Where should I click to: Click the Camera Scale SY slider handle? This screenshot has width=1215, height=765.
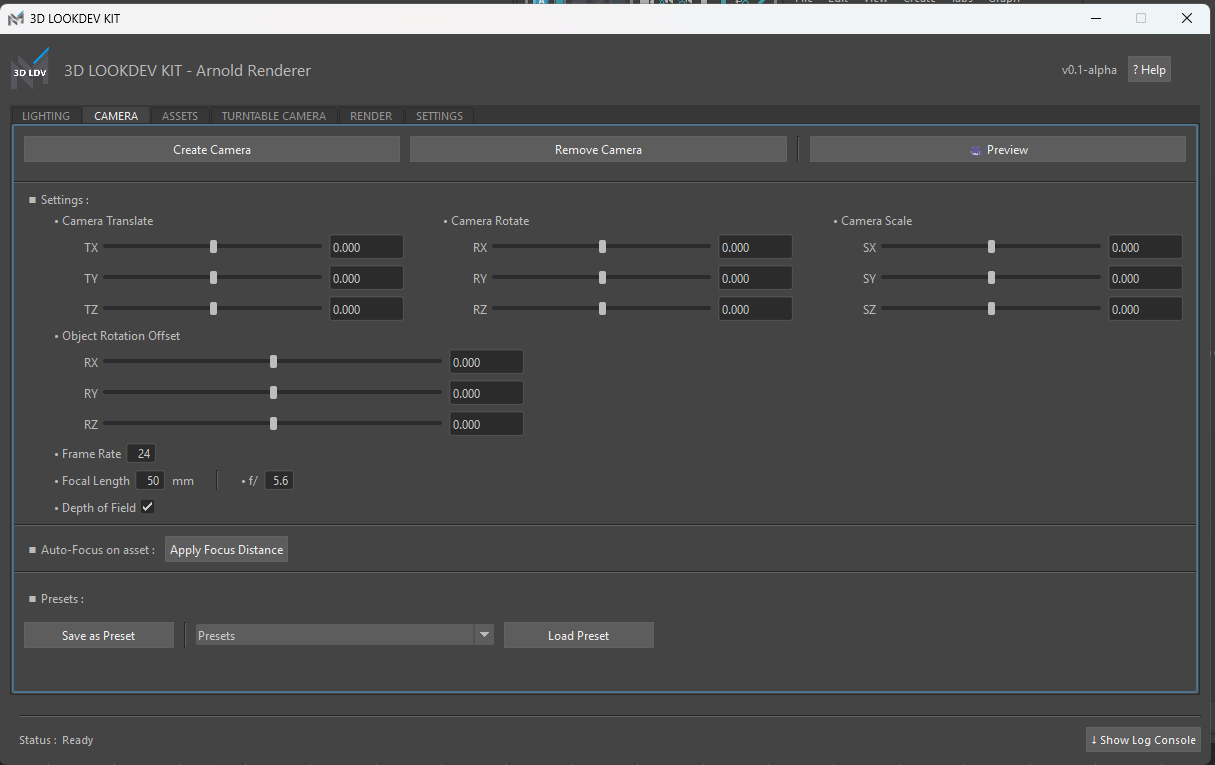click(x=992, y=278)
